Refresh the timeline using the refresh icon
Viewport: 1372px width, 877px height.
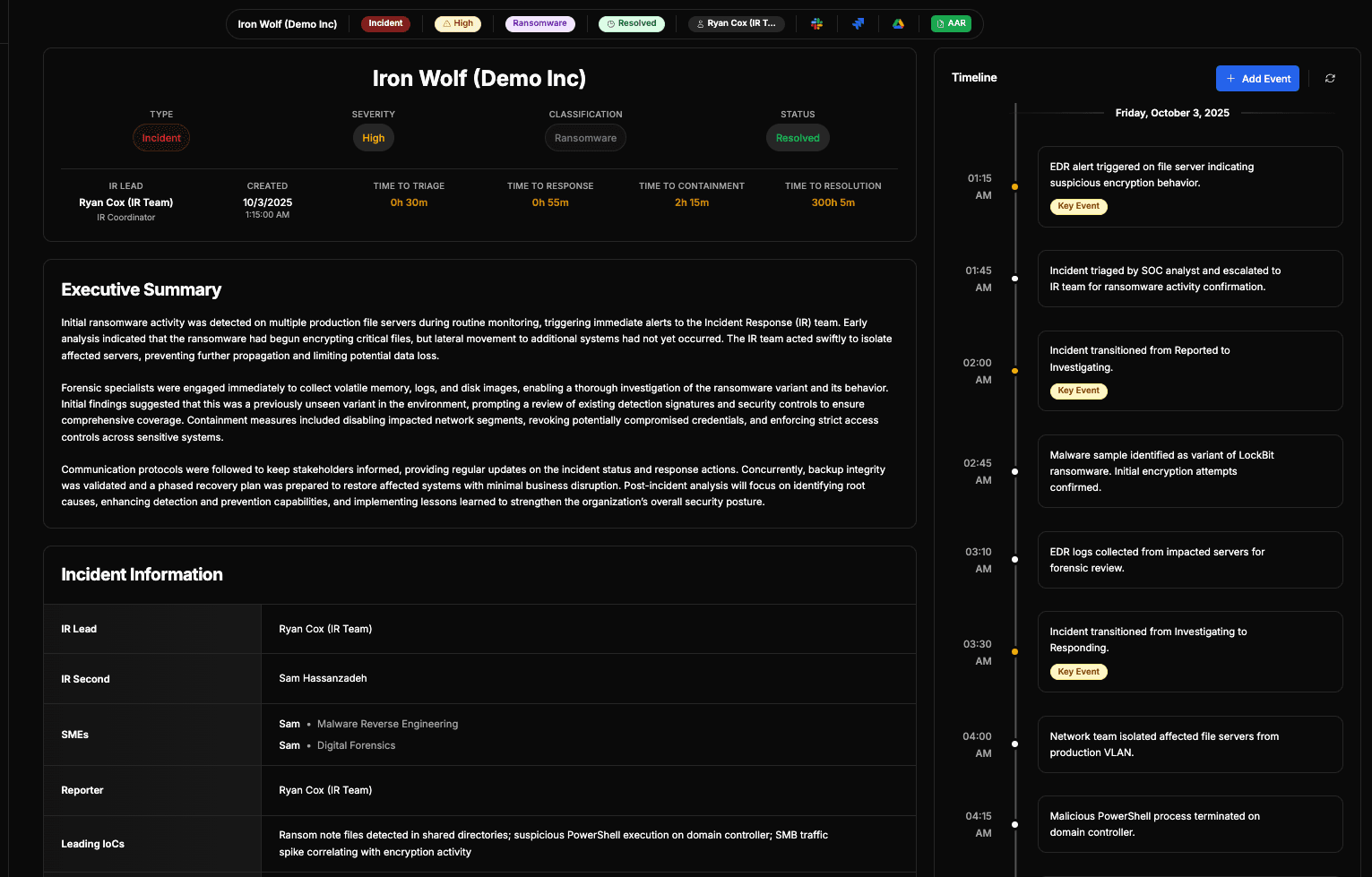pyautogui.click(x=1330, y=79)
